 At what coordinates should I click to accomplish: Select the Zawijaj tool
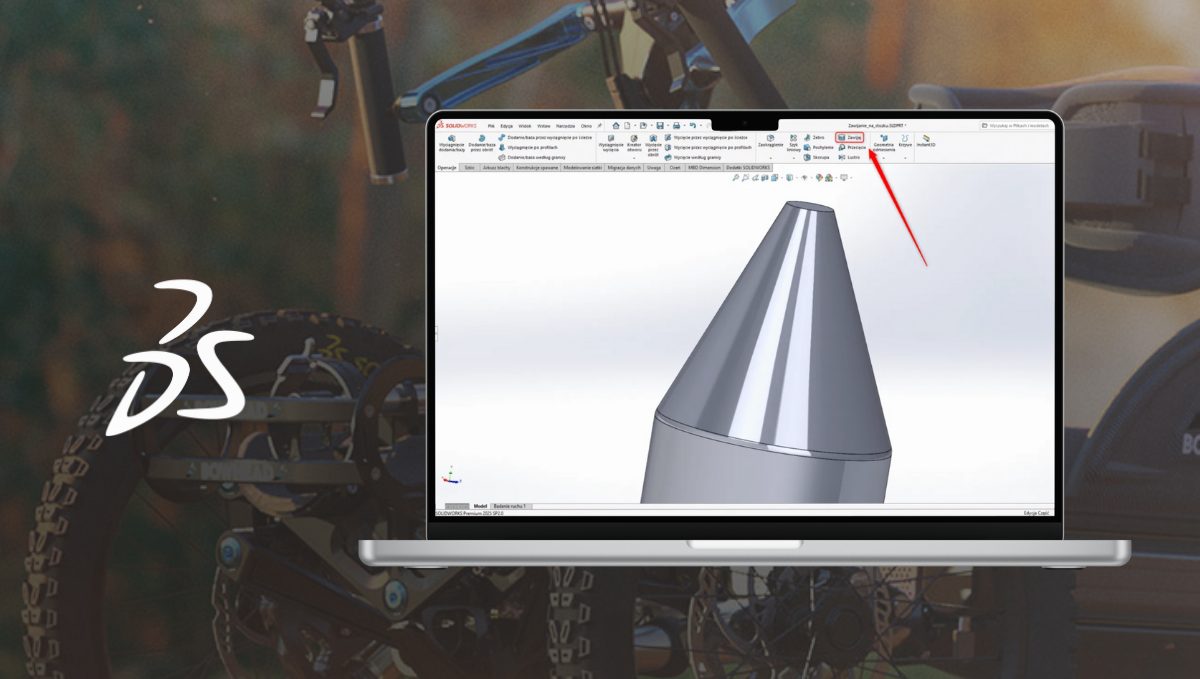click(850, 137)
